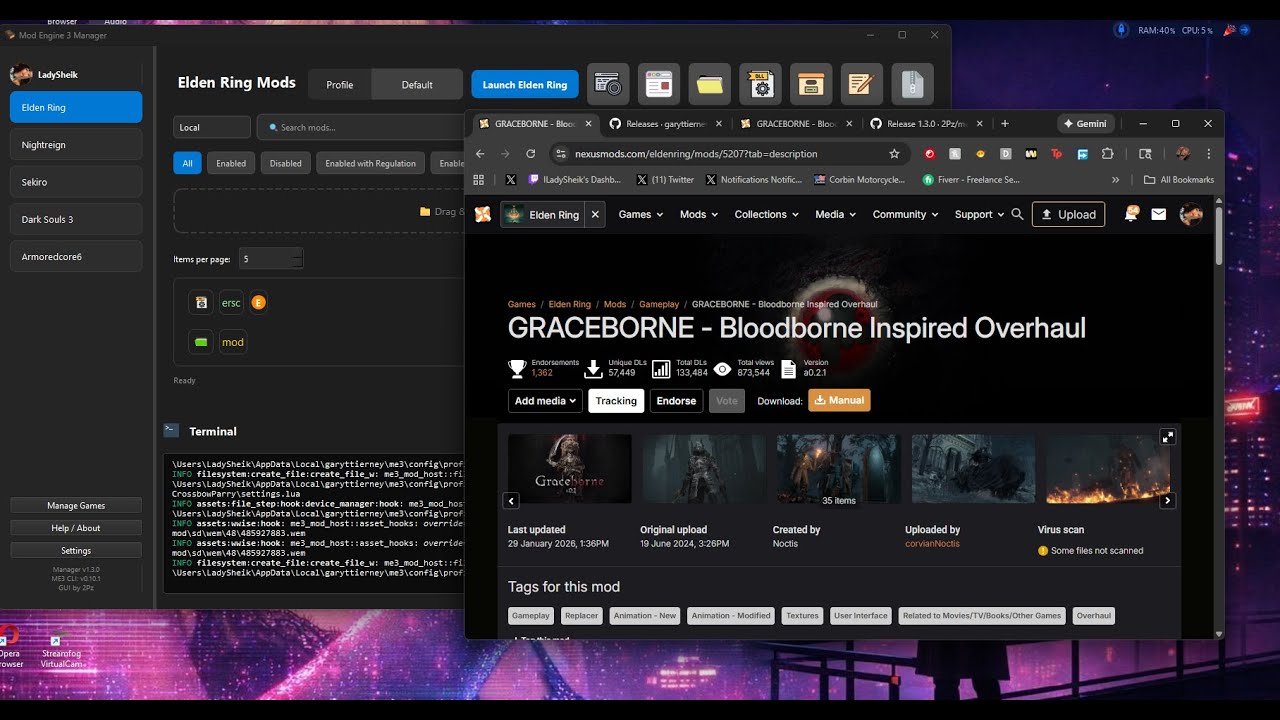Open the Chrome three-dot menu

1209,154
